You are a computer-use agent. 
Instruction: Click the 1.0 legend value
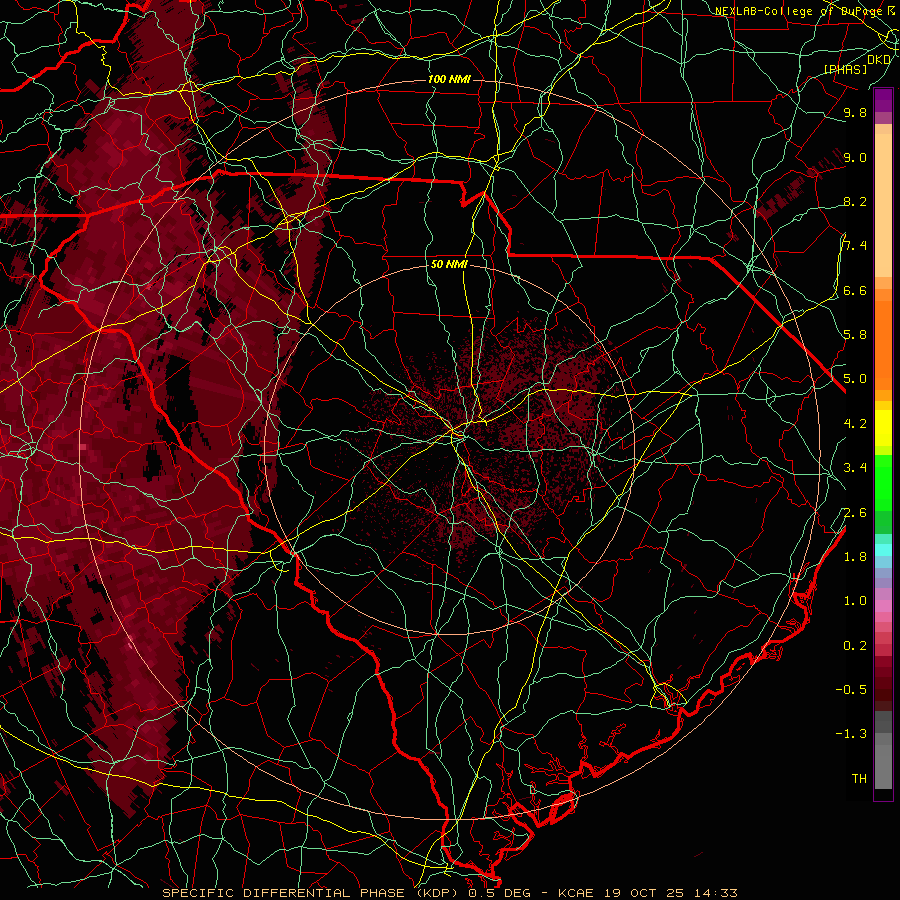[855, 601]
